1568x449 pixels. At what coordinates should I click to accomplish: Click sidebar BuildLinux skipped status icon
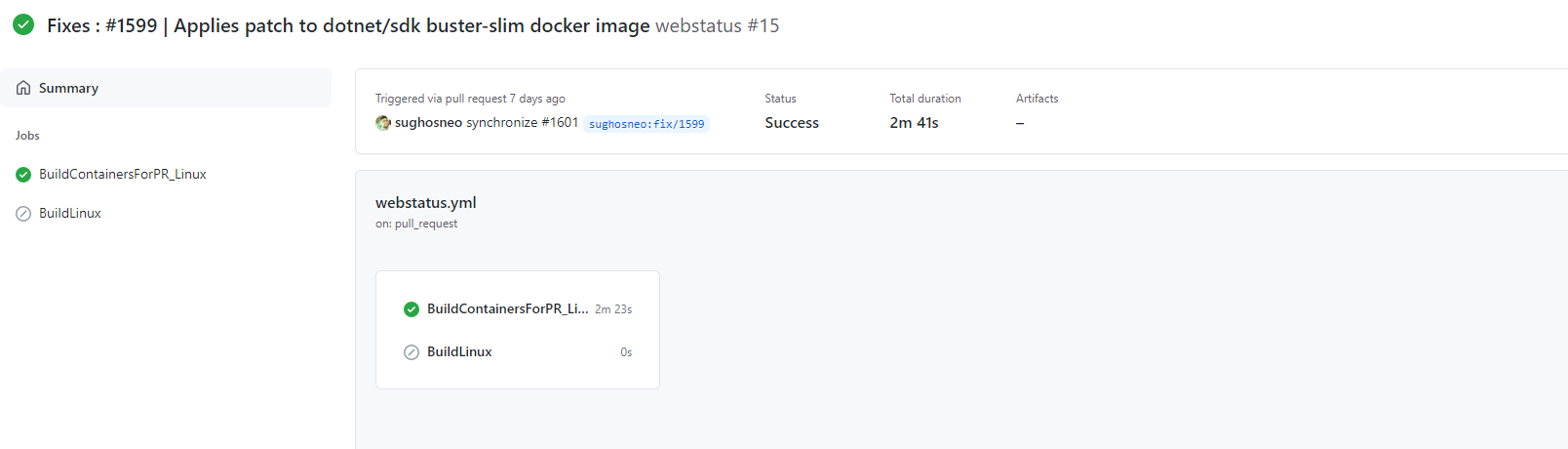pos(23,214)
